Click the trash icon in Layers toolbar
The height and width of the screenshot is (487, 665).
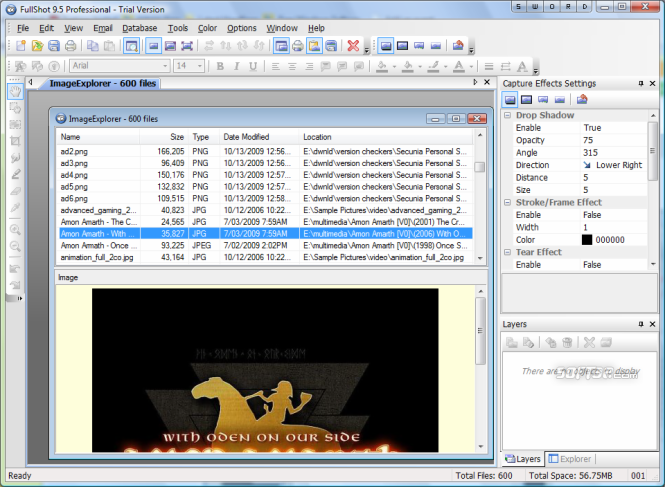(567, 342)
